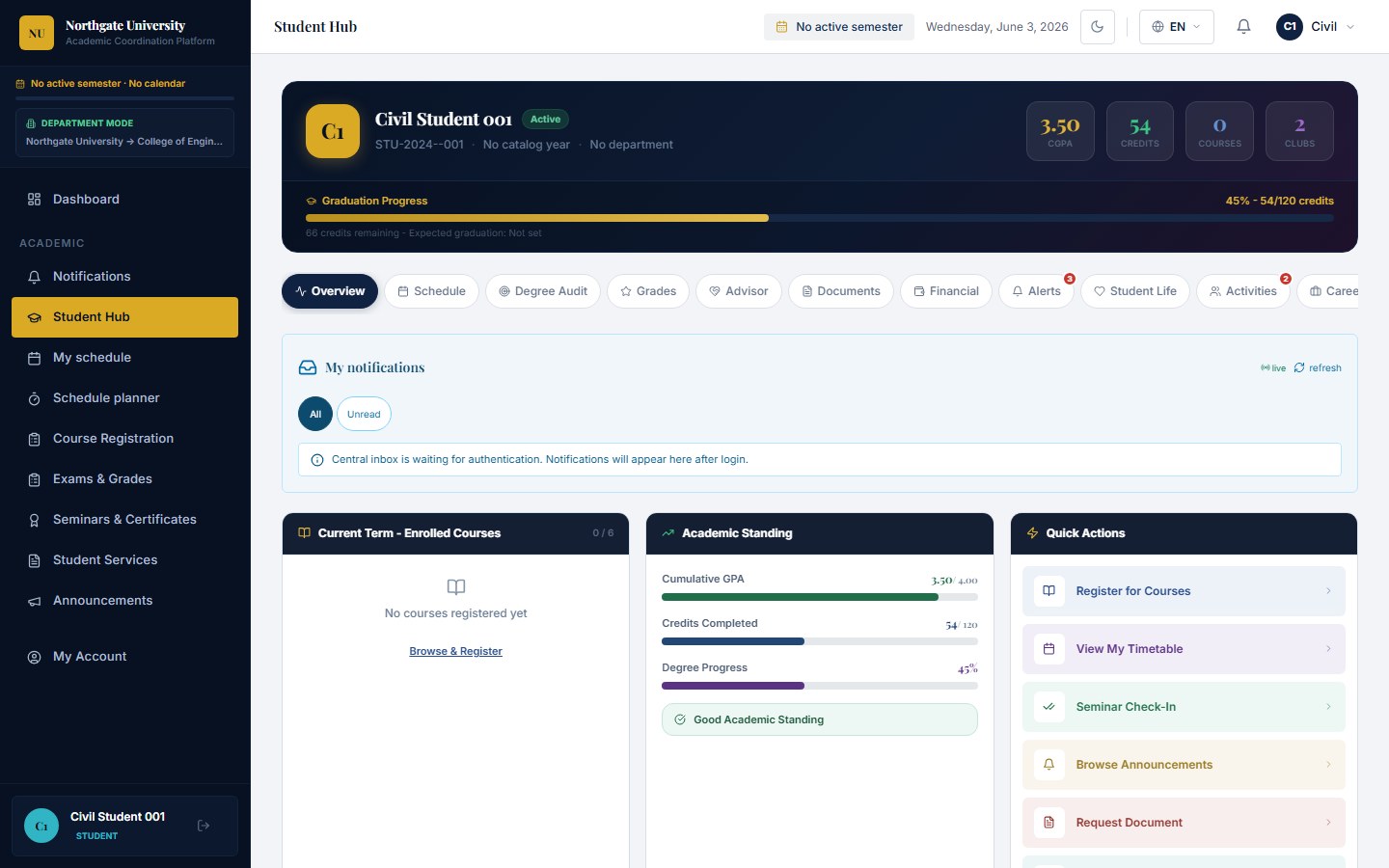Image resolution: width=1389 pixels, height=868 pixels.
Task: Click the Seminars & Certificates award icon
Action: [34, 520]
